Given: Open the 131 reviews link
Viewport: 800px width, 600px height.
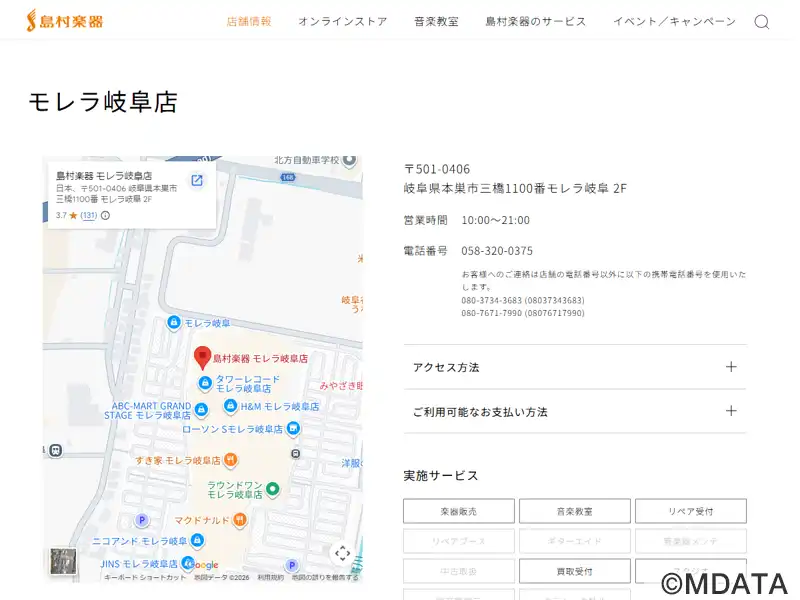Looking at the screenshot, I should [89, 215].
